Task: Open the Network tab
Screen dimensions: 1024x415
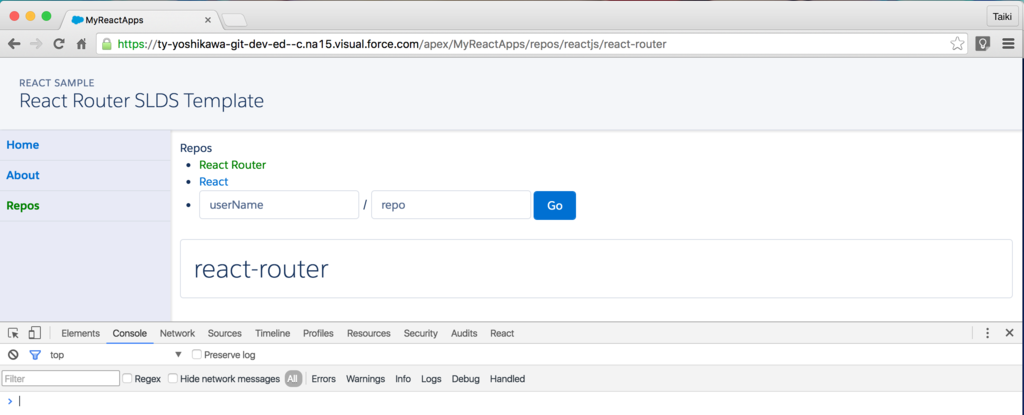Action: (177, 333)
